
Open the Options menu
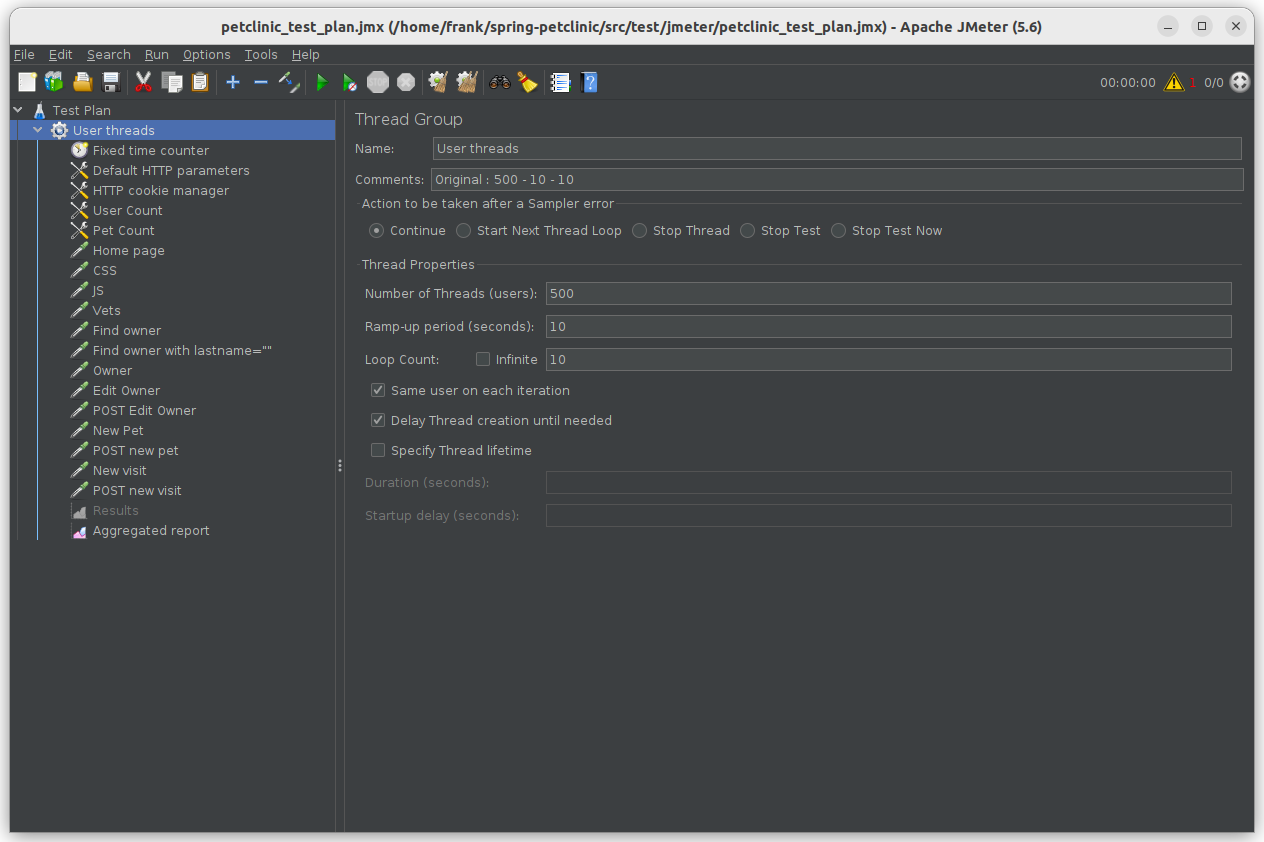click(x=206, y=55)
